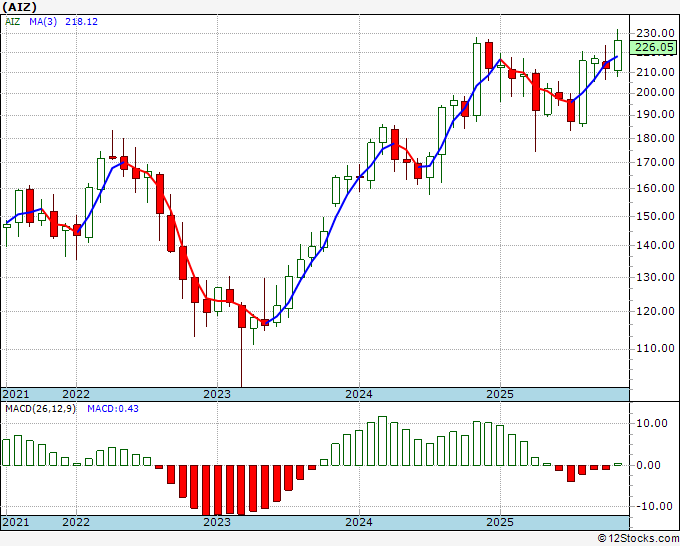The width and height of the screenshot is (680, 546).
Task: Click the 226.05 current price tag
Action: pyautogui.click(x=654, y=47)
